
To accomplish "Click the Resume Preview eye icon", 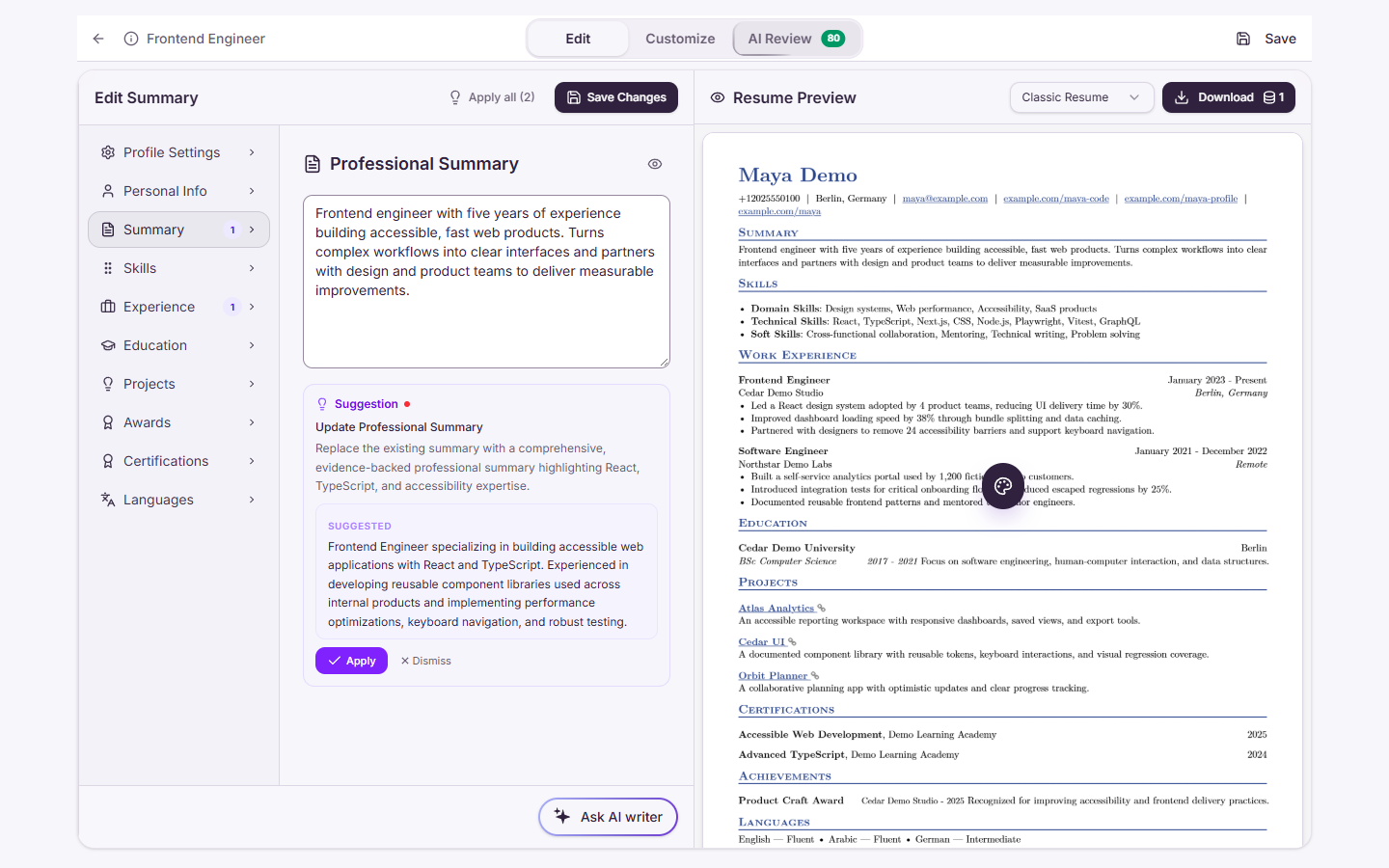I will tap(718, 97).
